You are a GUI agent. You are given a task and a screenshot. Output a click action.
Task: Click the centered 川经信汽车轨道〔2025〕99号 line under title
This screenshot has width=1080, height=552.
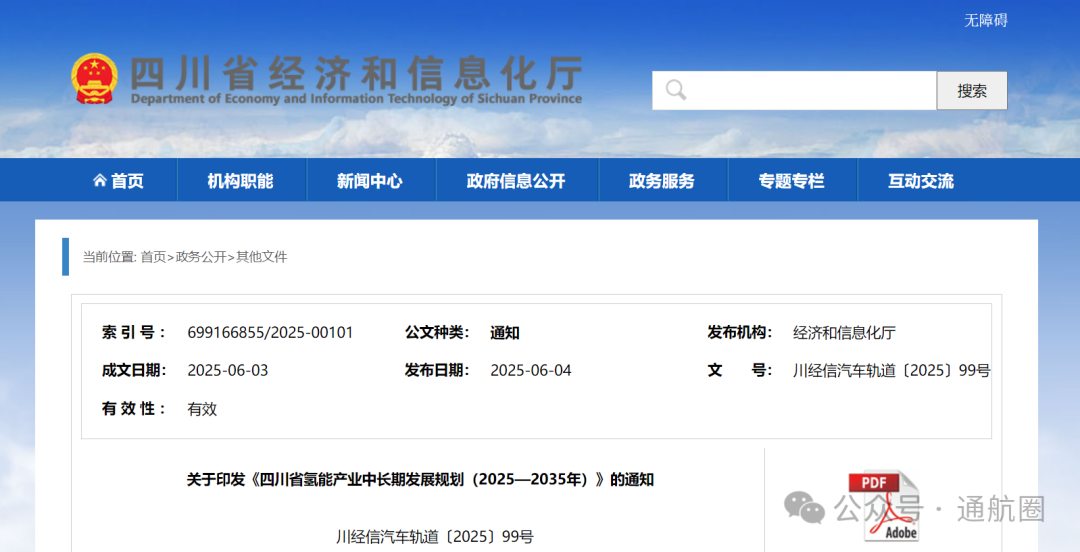(435, 537)
